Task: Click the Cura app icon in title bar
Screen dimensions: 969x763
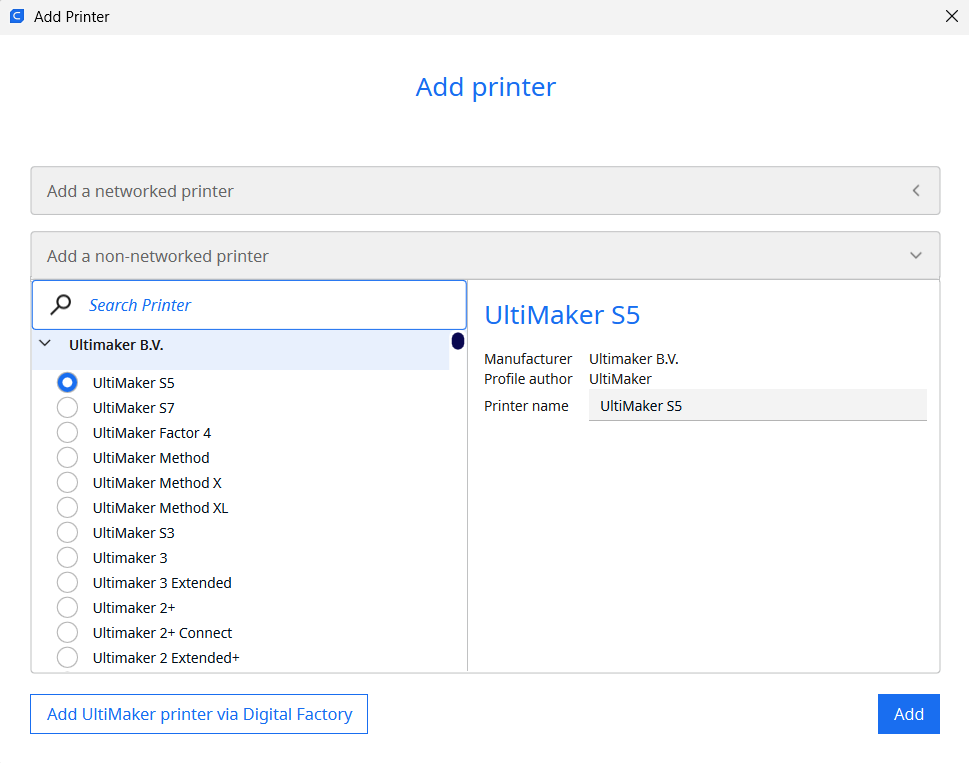Action: (x=16, y=16)
